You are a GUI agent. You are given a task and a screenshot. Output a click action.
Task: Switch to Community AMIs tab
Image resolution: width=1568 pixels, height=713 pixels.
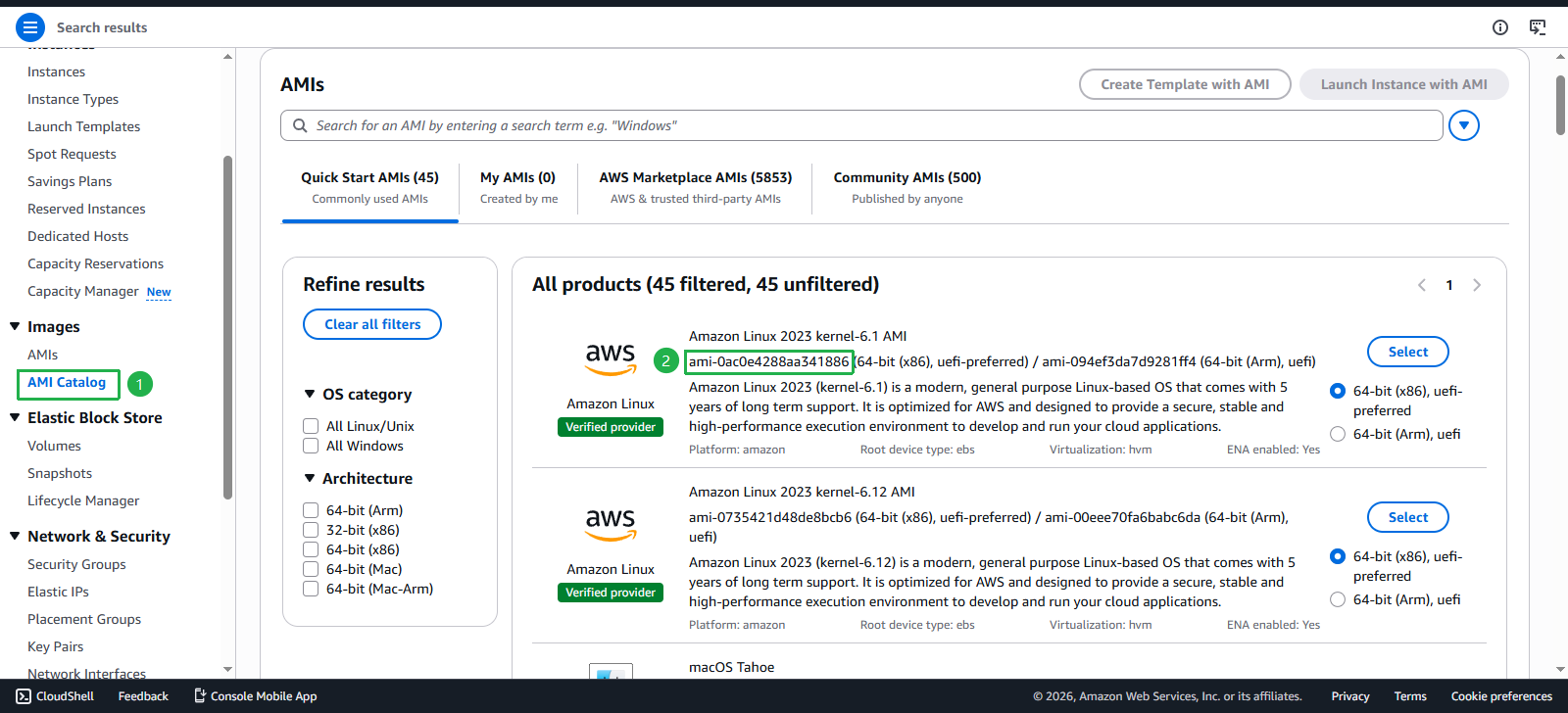(907, 187)
